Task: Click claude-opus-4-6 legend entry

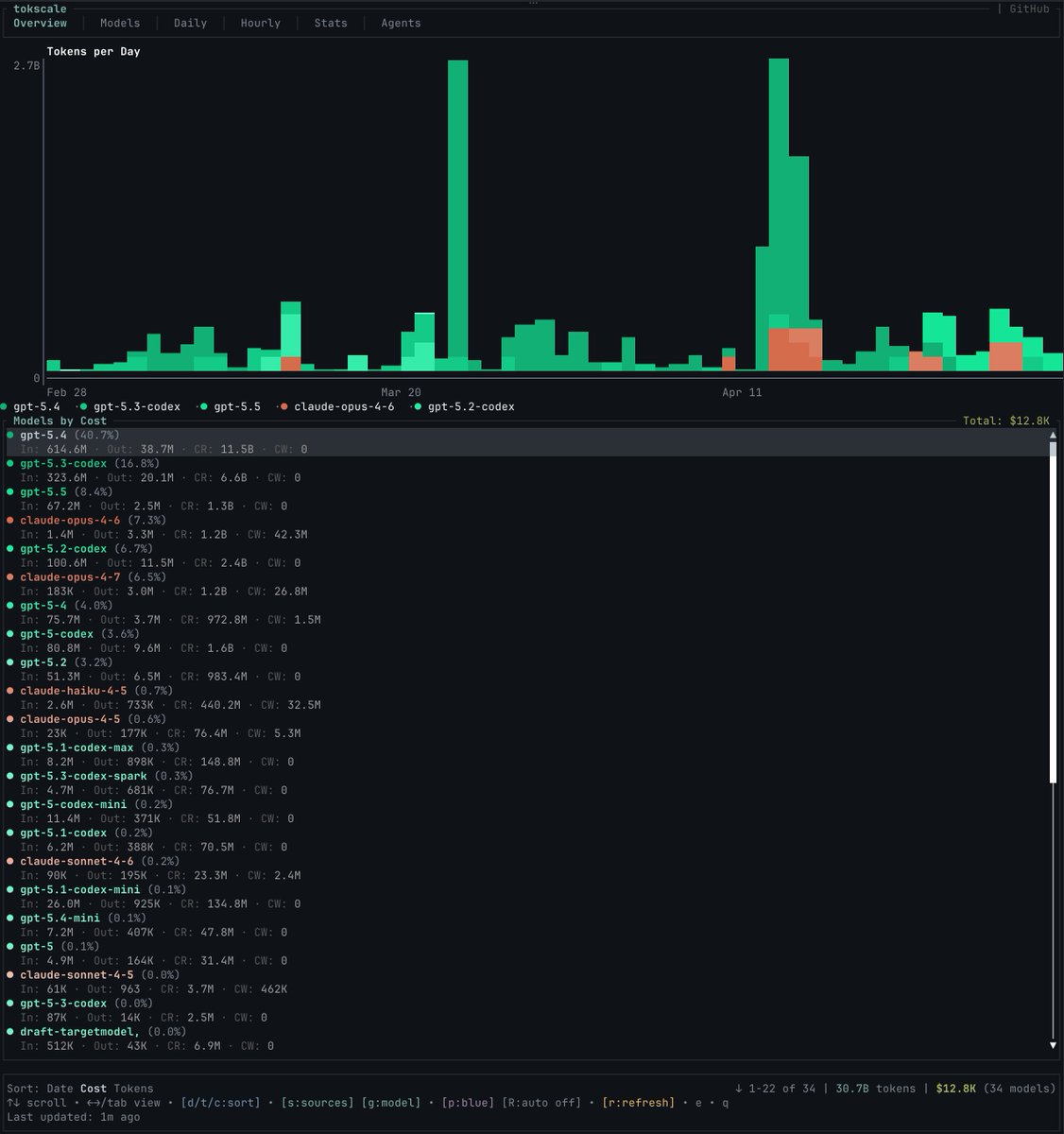Action: (337, 406)
